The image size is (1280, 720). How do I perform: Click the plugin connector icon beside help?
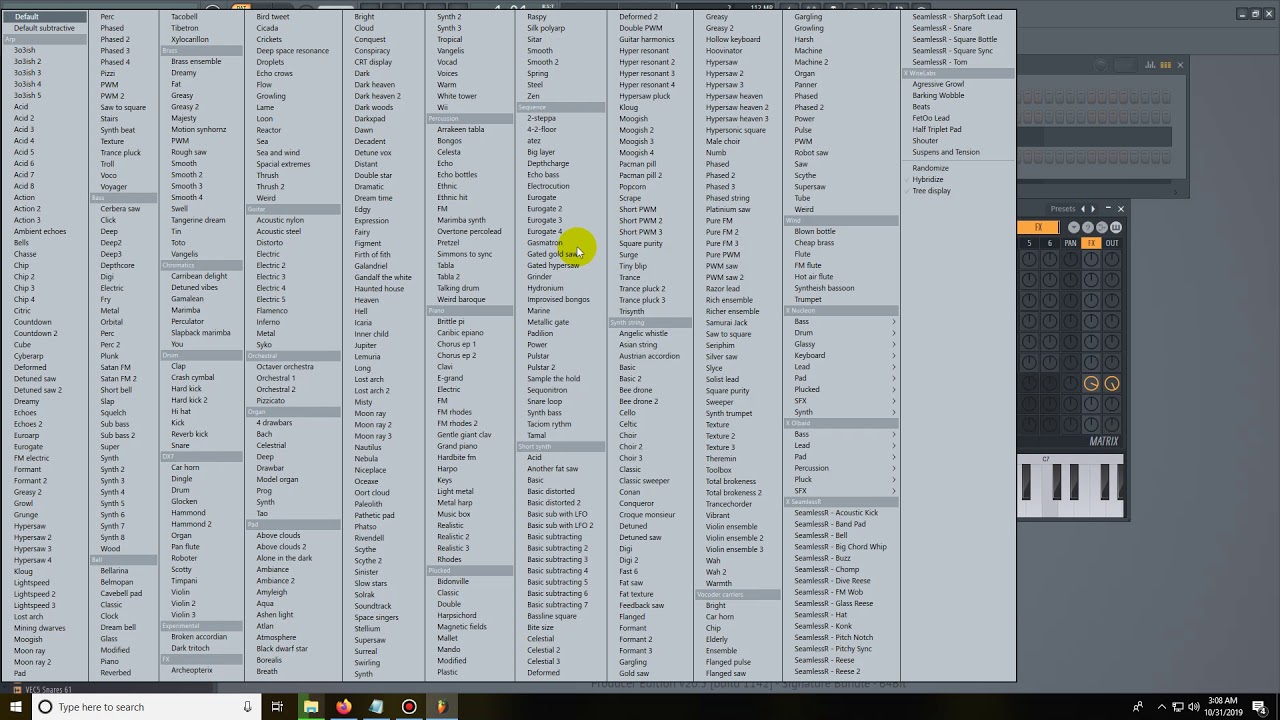1102,227
